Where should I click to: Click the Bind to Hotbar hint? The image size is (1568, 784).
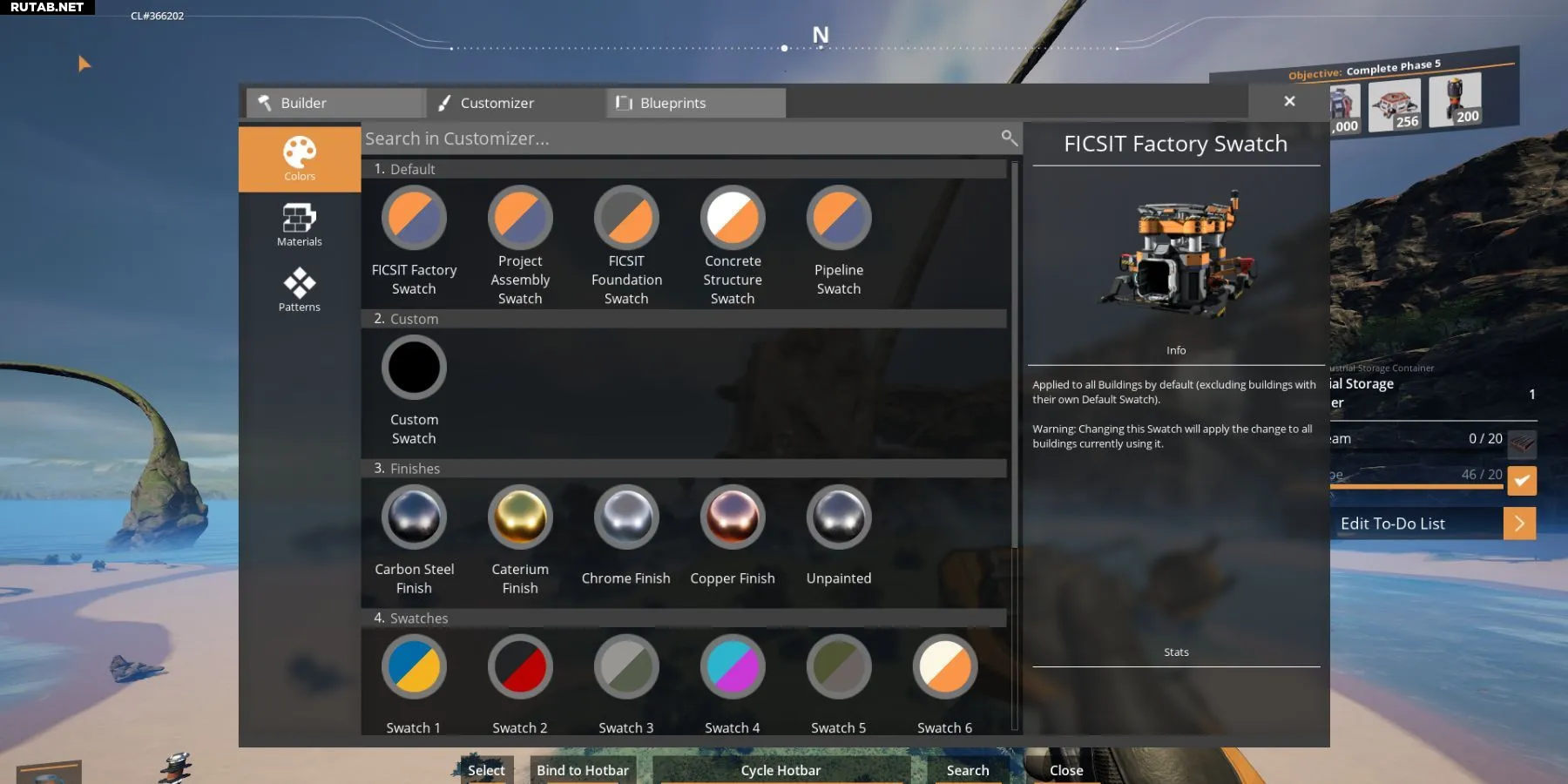(583, 770)
